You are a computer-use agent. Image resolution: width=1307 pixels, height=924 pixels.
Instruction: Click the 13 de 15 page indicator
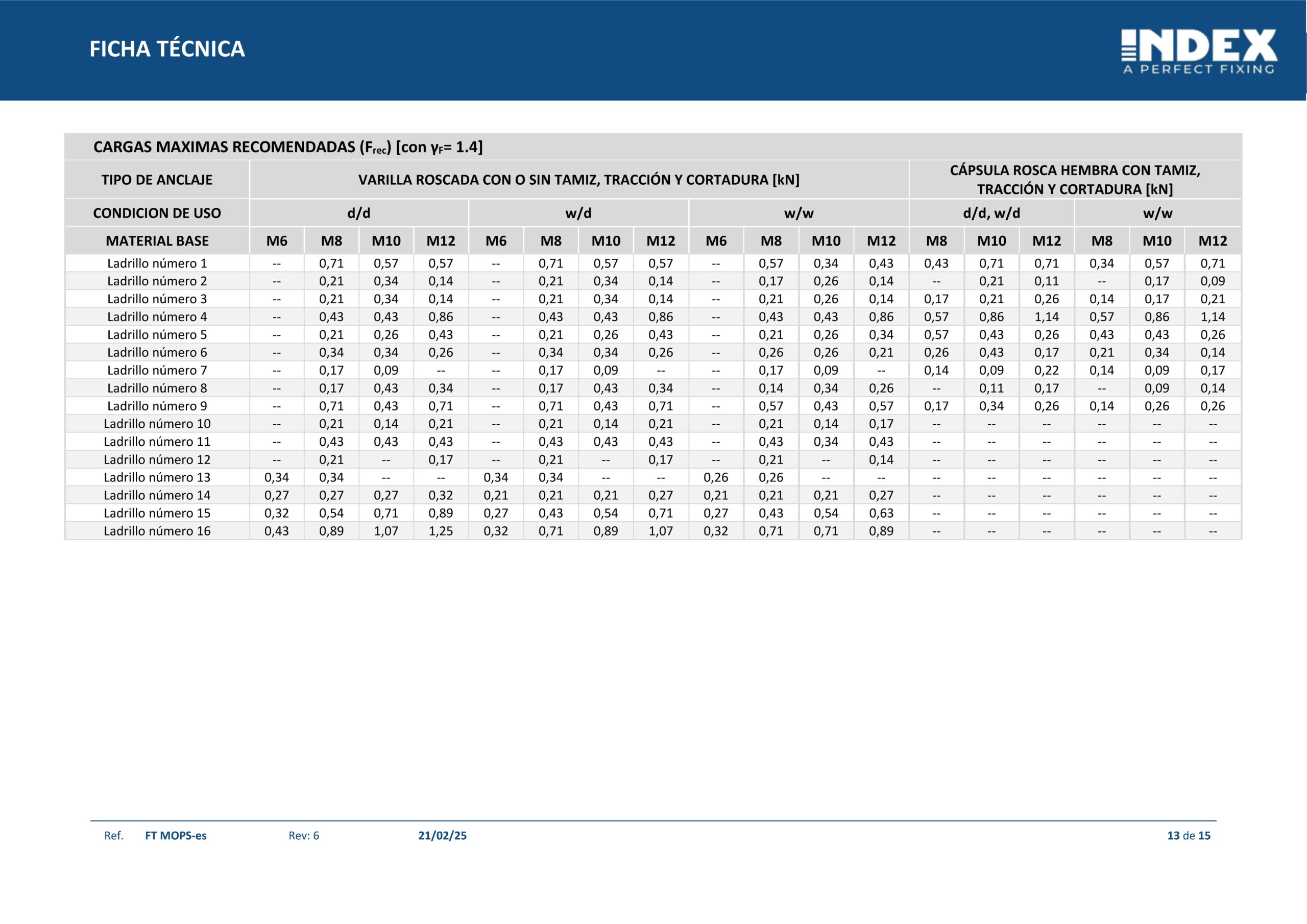click(1189, 835)
